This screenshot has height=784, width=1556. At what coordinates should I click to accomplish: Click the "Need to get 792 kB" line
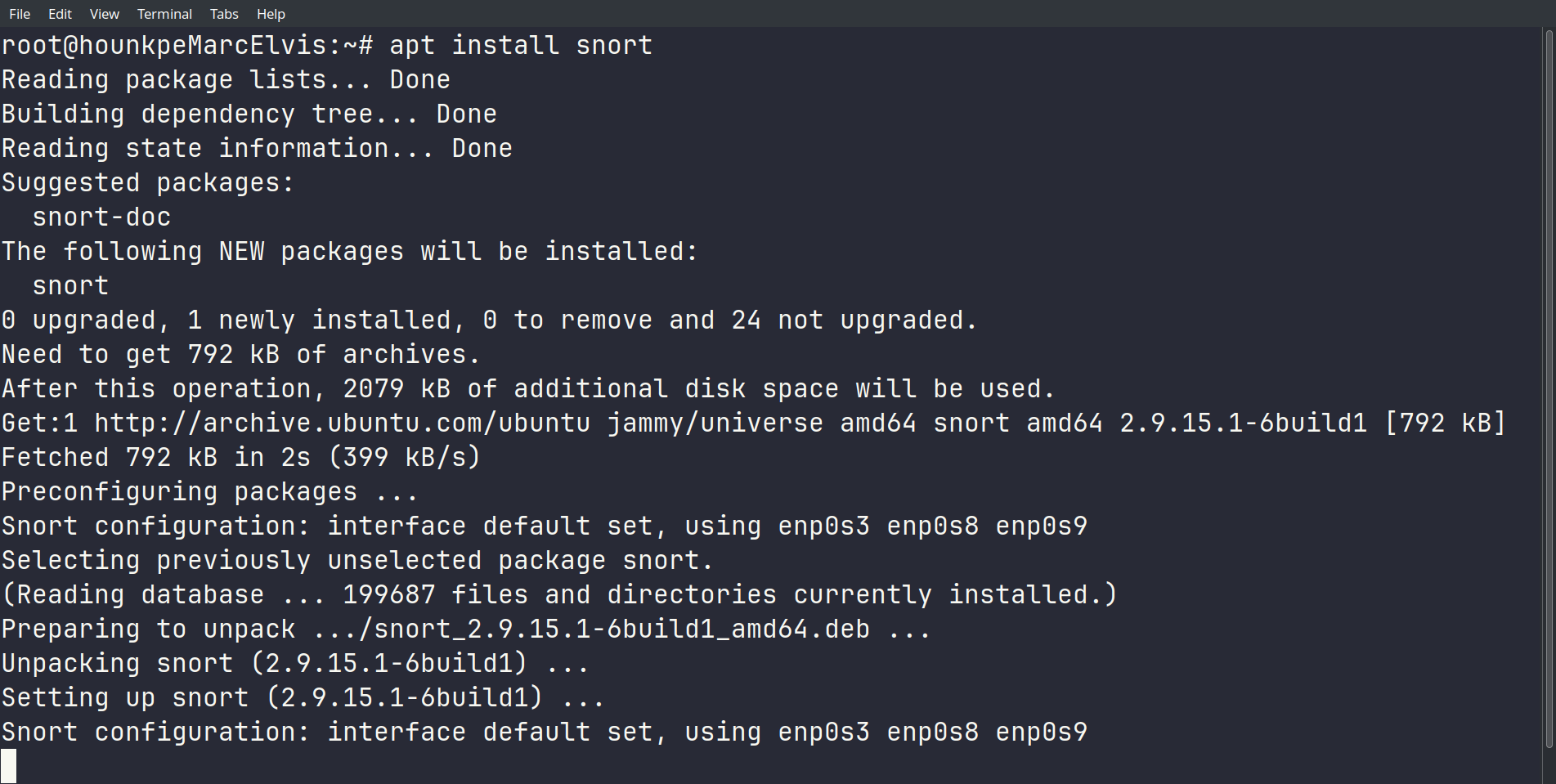pyautogui.click(x=240, y=355)
